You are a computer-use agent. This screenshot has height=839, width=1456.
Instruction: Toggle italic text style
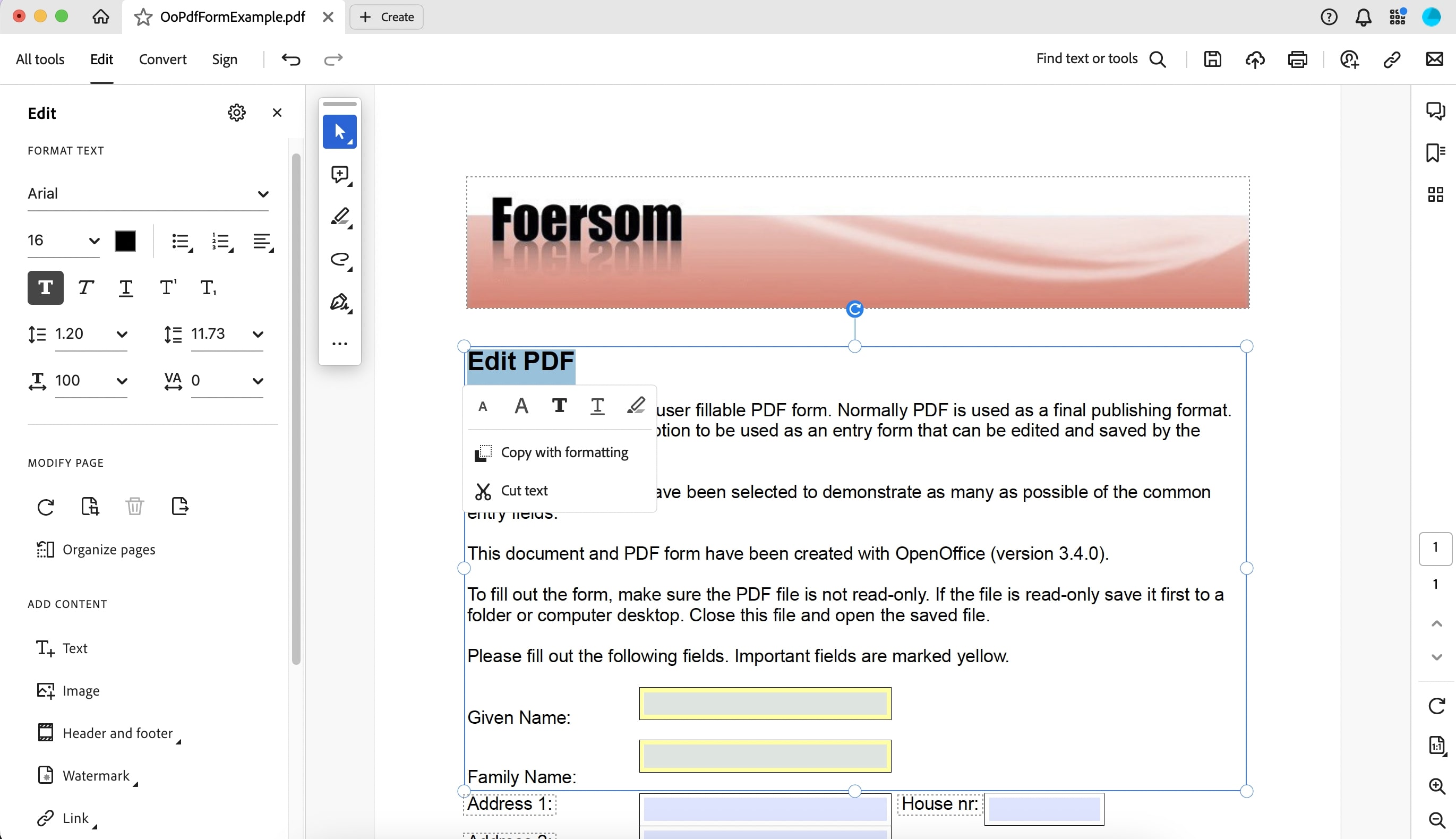click(x=86, y=287)
